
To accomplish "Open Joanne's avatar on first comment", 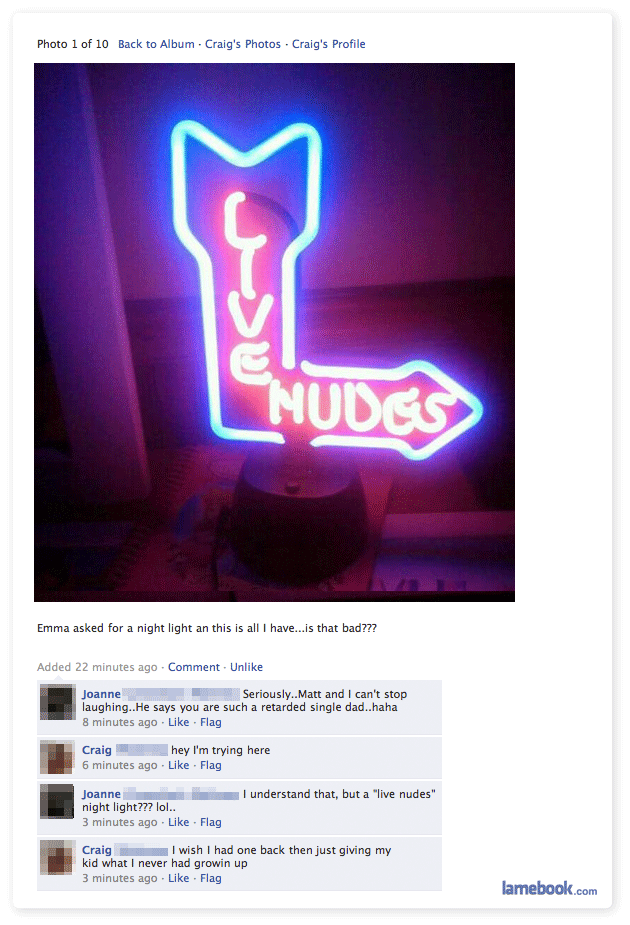I will coord(57,702).
